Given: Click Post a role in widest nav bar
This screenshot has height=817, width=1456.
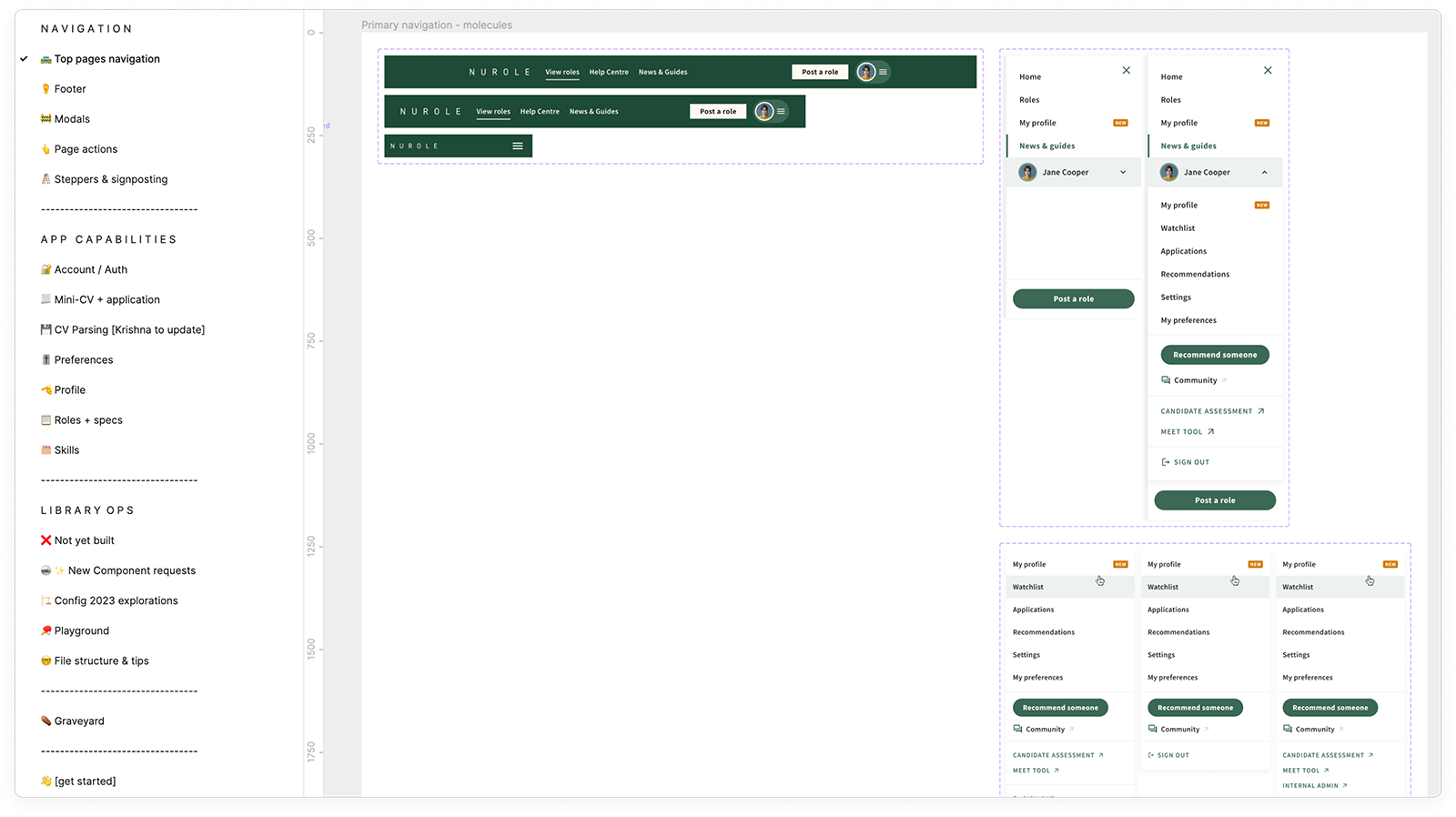Looking at the screenshot, I should [x=820, y=72].
